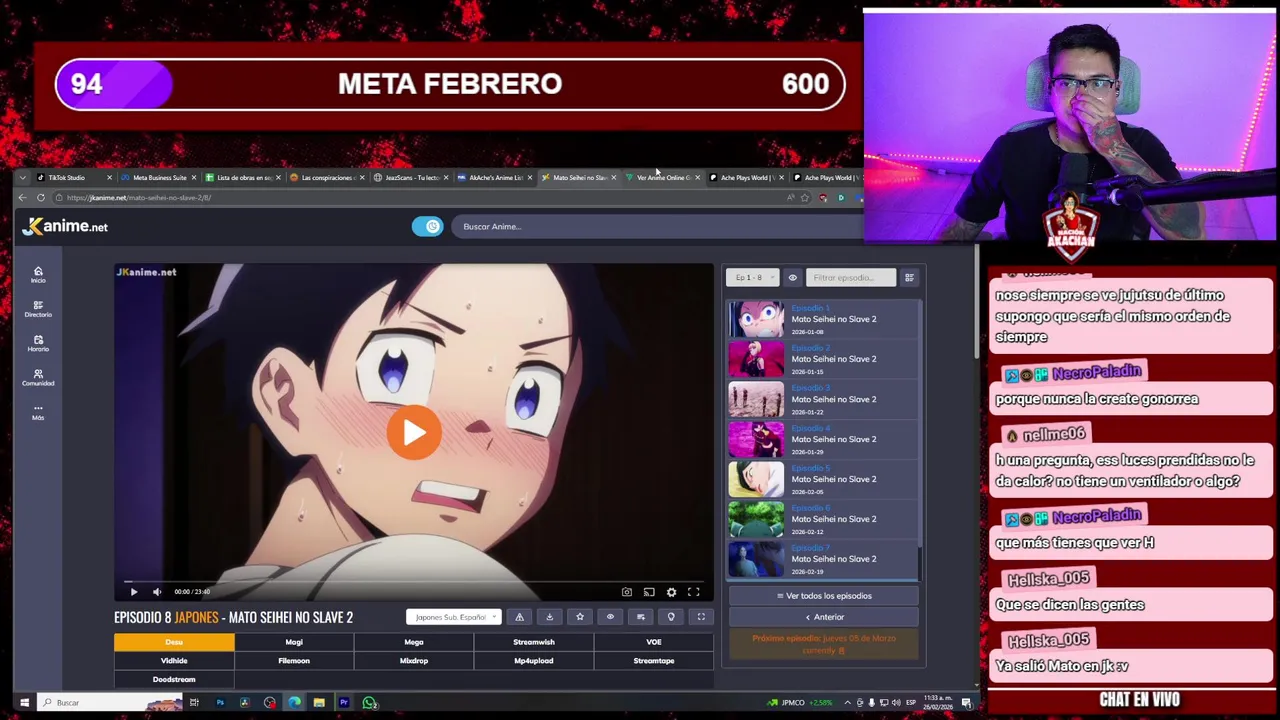
Task: Click the Buscar Anime search field
Action: (655, 227)
